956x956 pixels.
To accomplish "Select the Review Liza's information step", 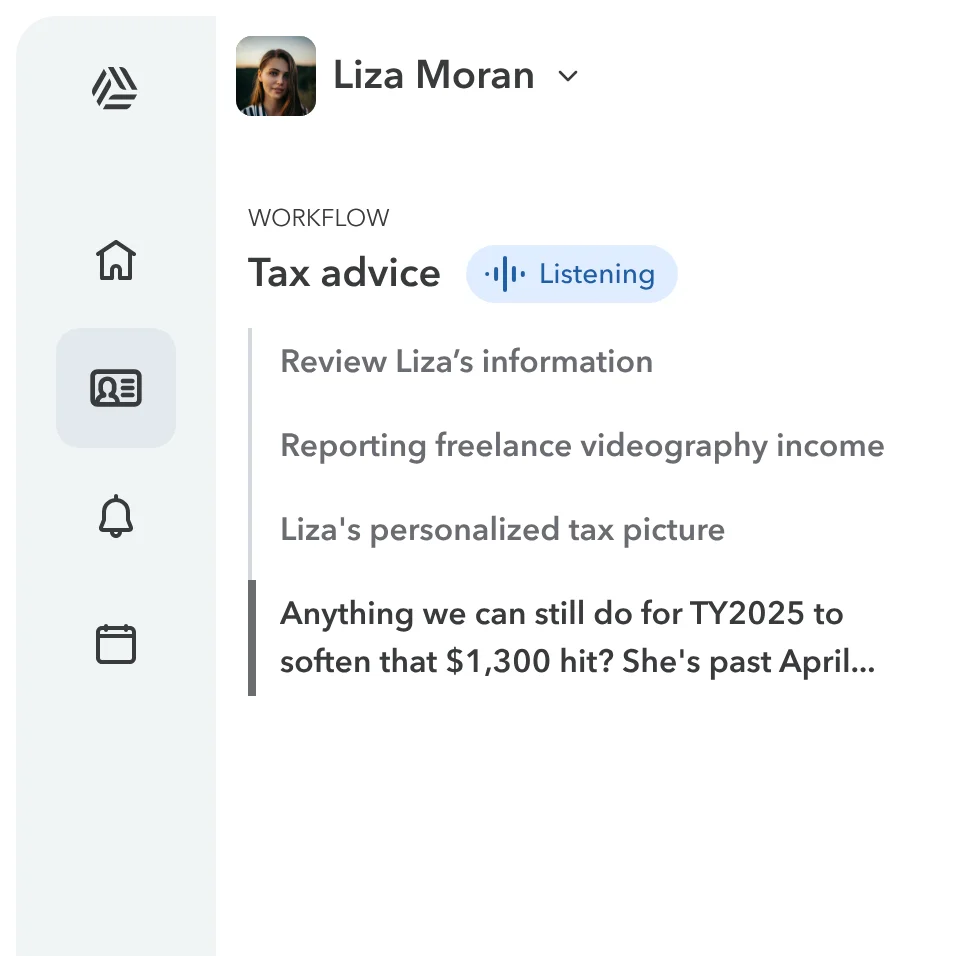I will [466, 362].
